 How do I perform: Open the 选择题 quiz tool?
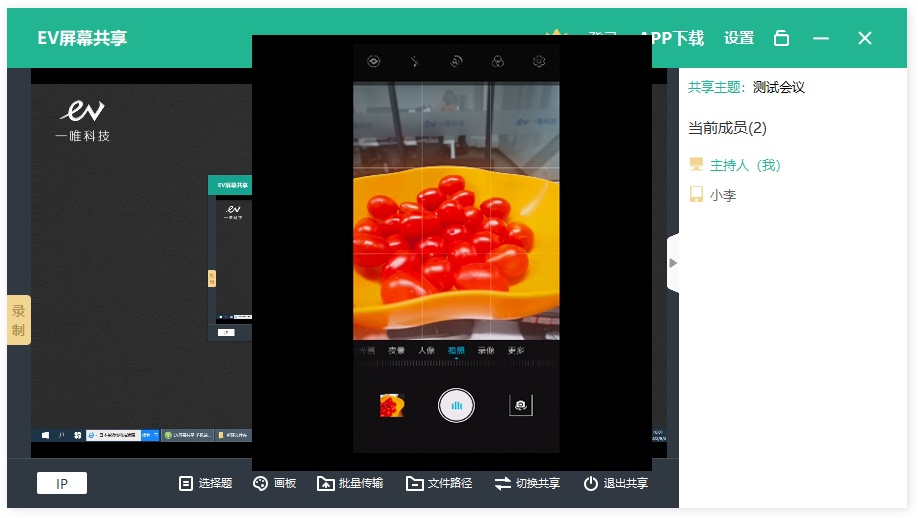[x=205, y=483]
